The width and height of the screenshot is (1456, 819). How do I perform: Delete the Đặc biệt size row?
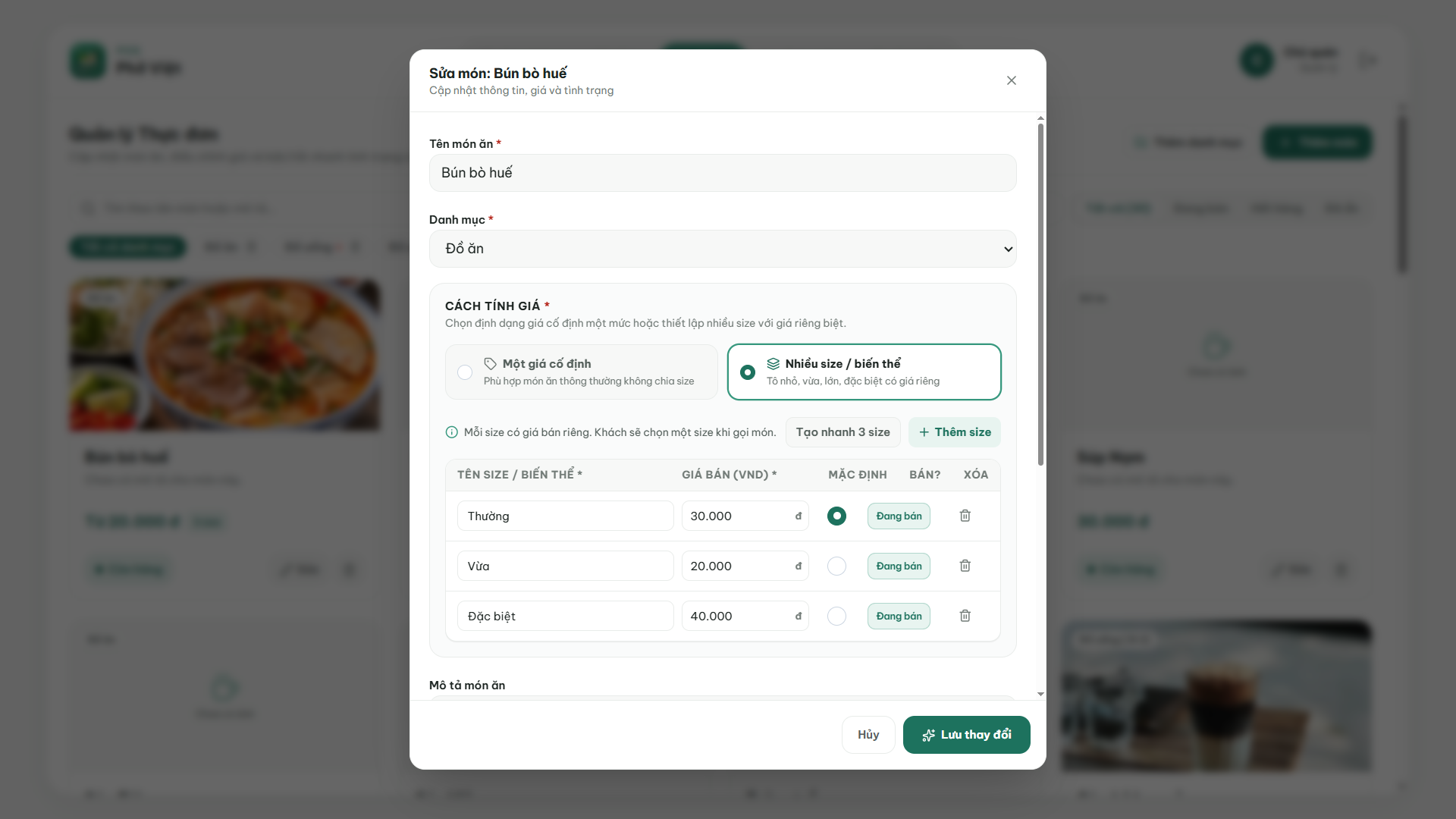coord(965,616)
